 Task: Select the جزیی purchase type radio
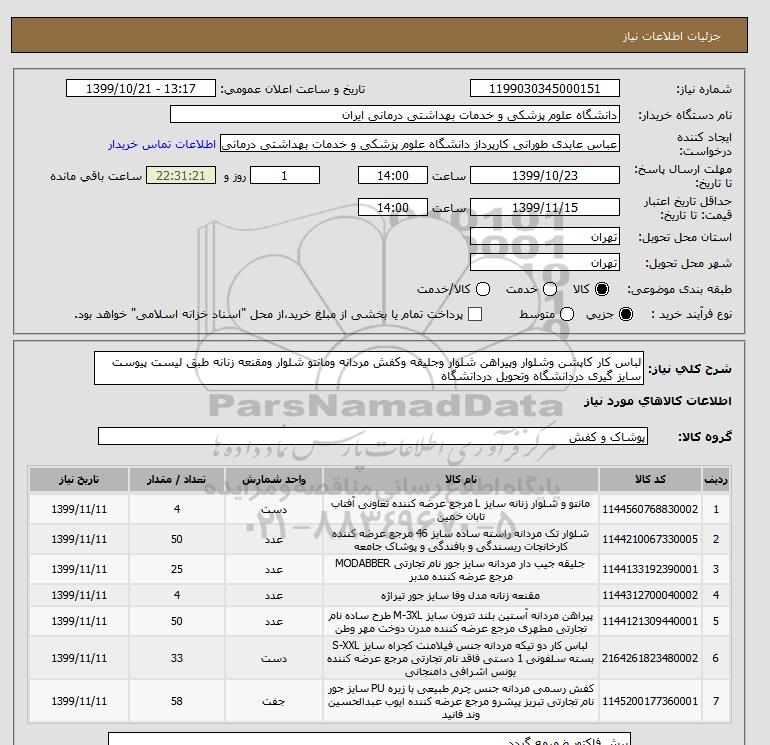[x=626, y=314]
